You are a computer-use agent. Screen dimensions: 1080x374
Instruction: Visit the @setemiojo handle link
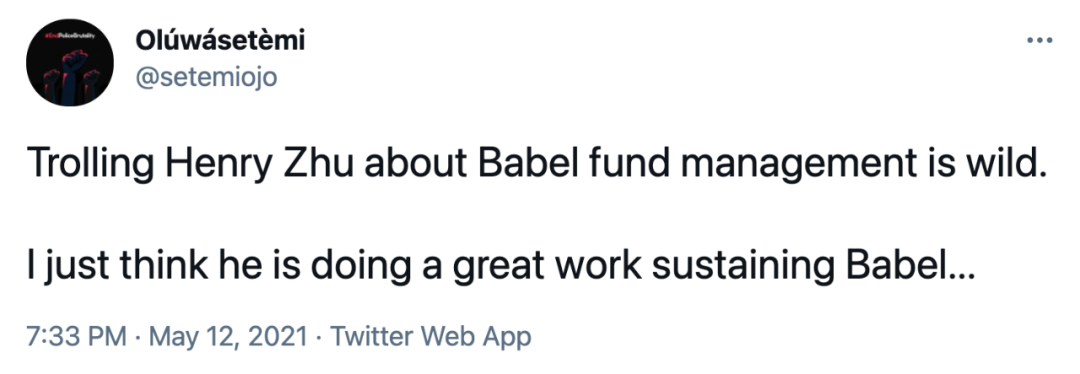[x=206, y=78]
